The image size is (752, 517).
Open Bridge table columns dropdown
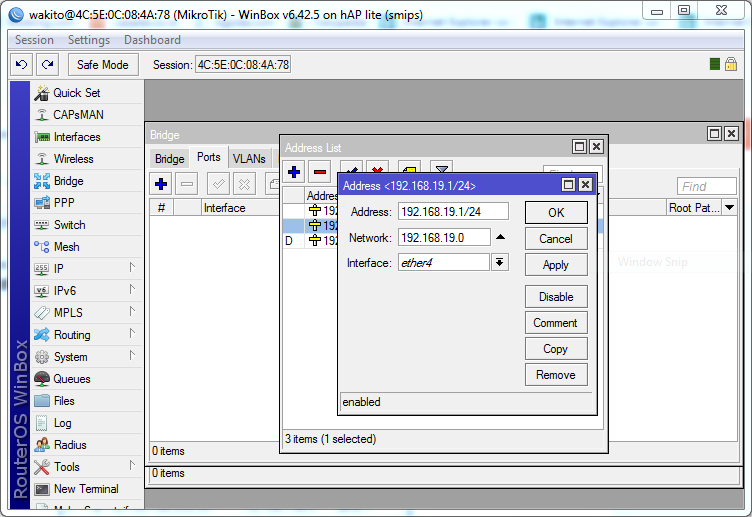click(x=729, y=208)
